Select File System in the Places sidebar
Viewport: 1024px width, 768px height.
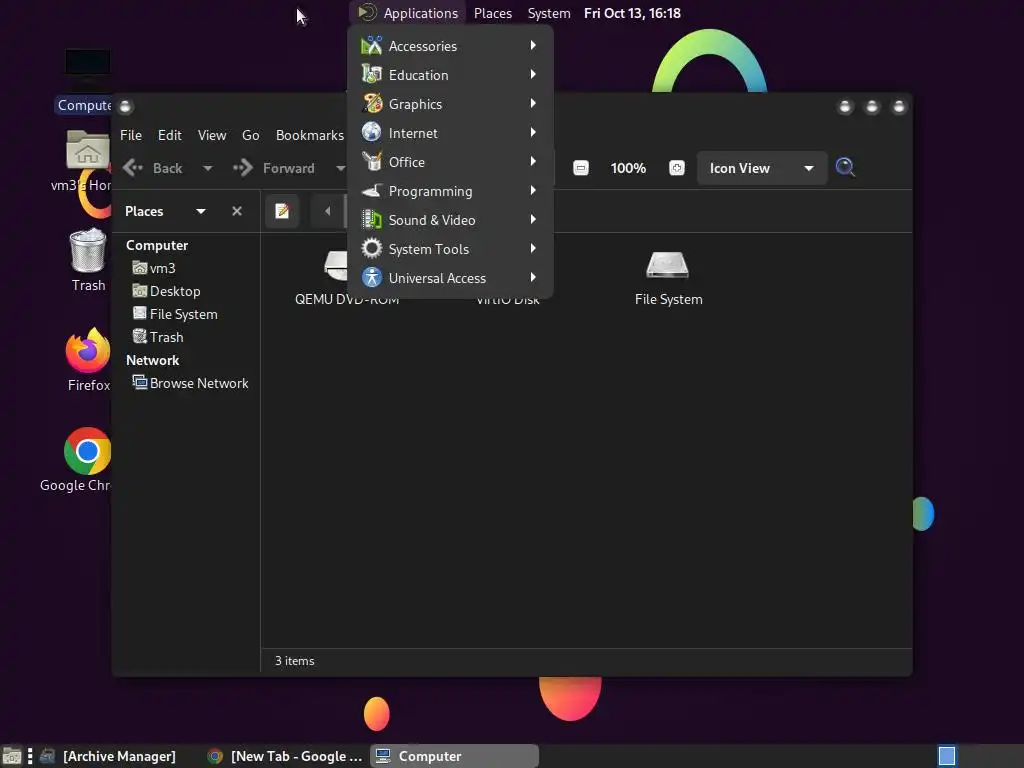[175, 314]
